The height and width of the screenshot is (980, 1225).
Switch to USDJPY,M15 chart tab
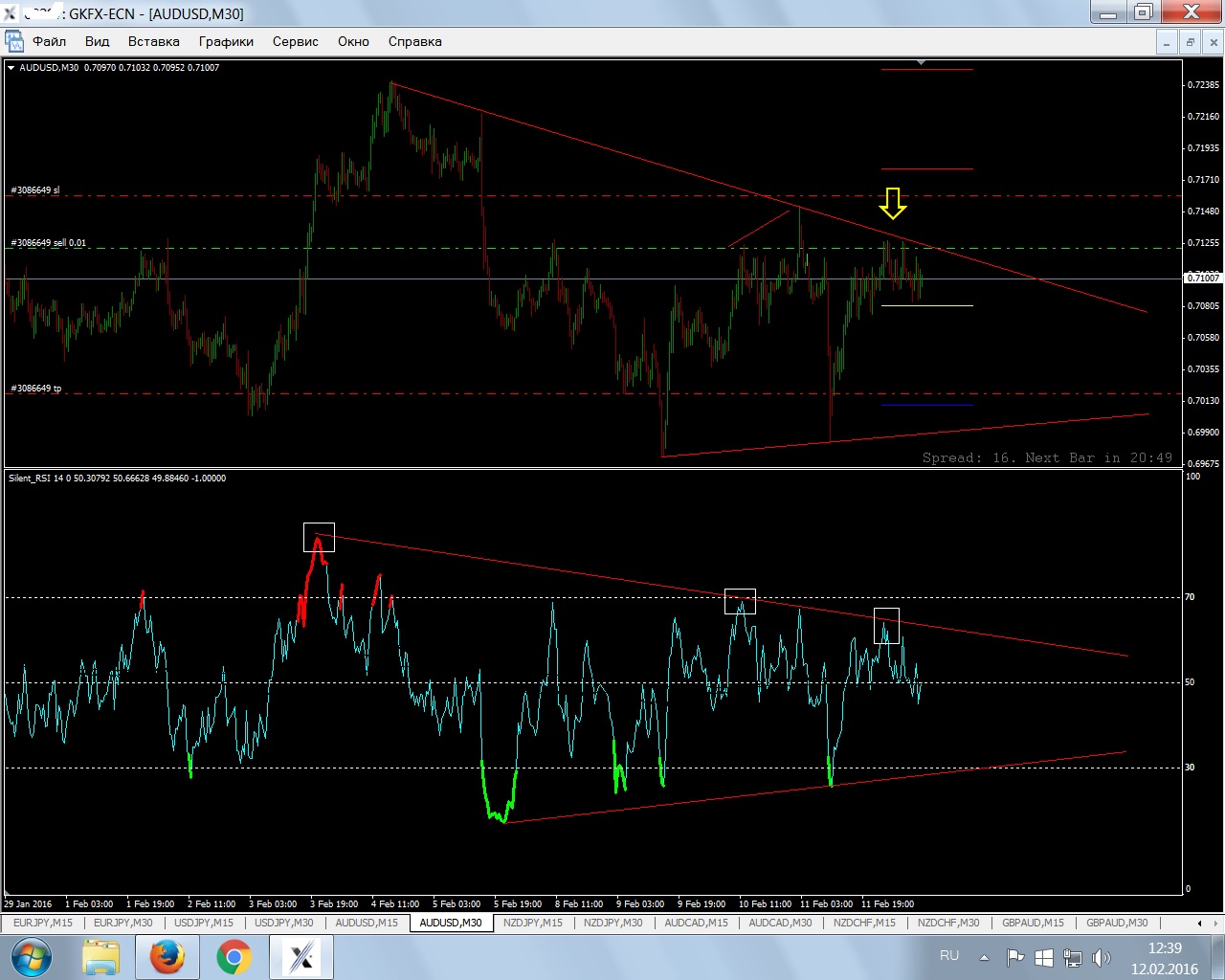[x=203, y=923]
